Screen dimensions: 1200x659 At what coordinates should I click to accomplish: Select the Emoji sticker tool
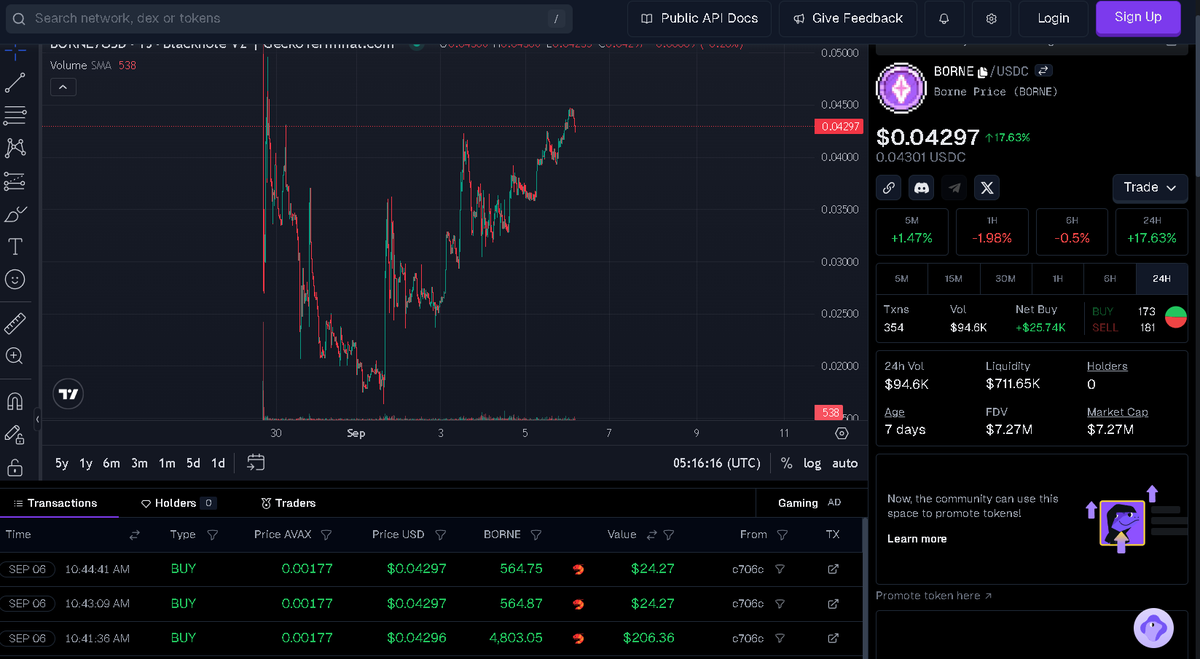[14, 279]
